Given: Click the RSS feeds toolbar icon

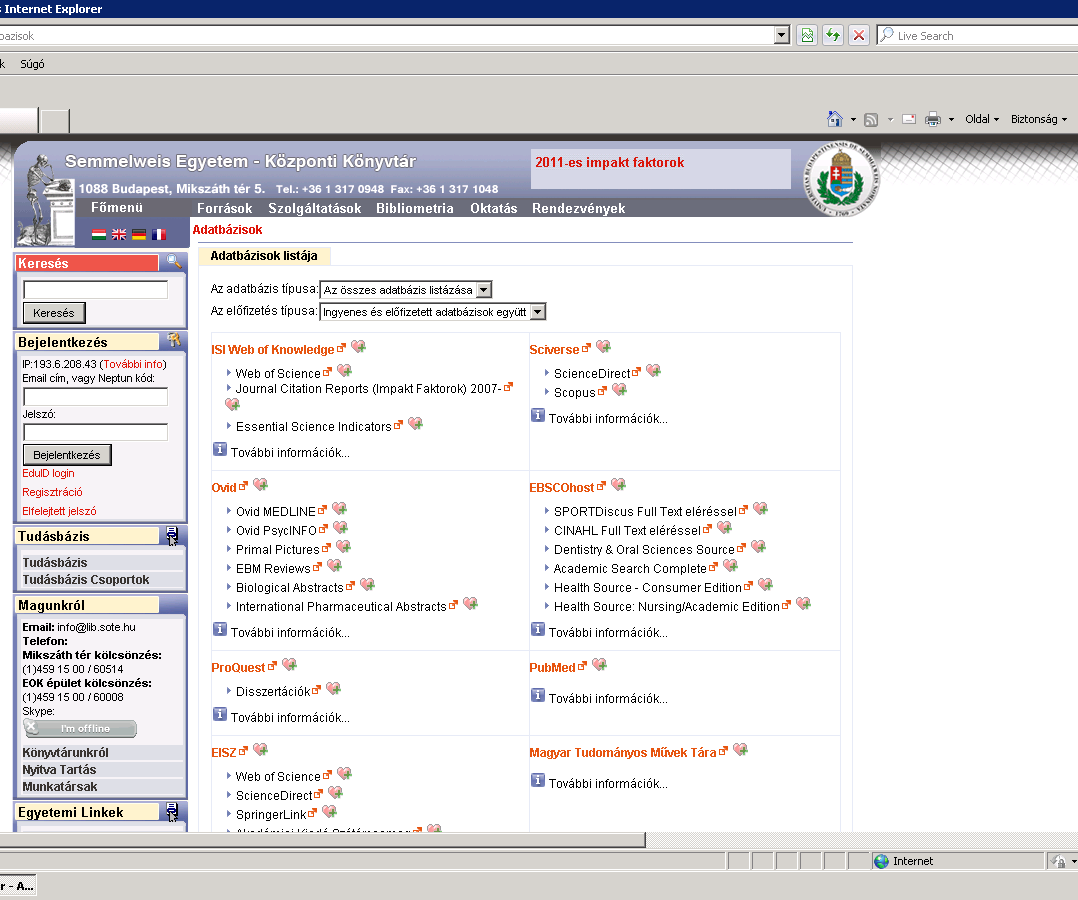Looking at the screenshot, I should (x=871, y=120).
